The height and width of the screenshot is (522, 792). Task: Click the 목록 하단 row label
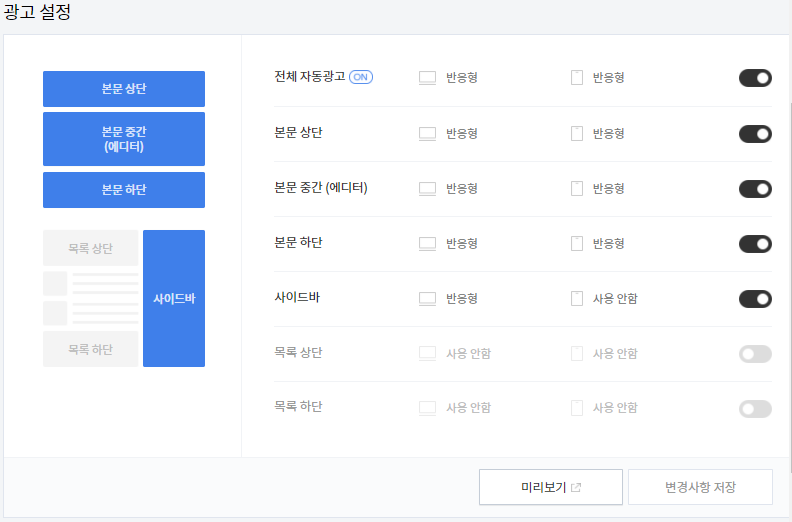[x=298, y=407]
